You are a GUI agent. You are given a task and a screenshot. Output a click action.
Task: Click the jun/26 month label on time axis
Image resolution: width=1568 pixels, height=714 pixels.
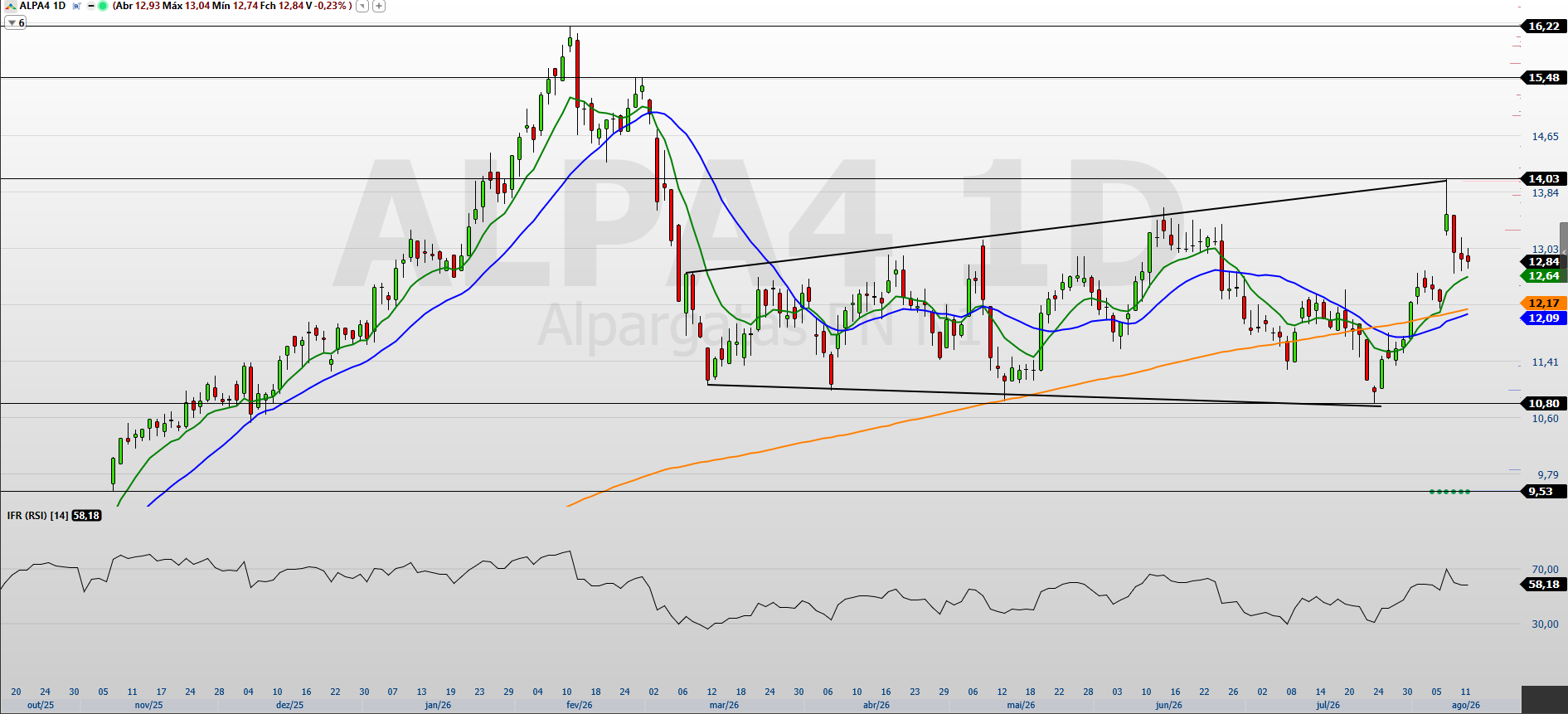click(1169, 705)
